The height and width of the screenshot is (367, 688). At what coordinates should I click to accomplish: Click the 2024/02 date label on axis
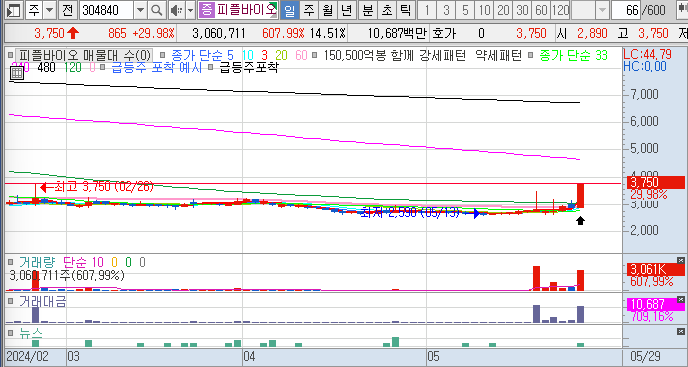(27, 356)
